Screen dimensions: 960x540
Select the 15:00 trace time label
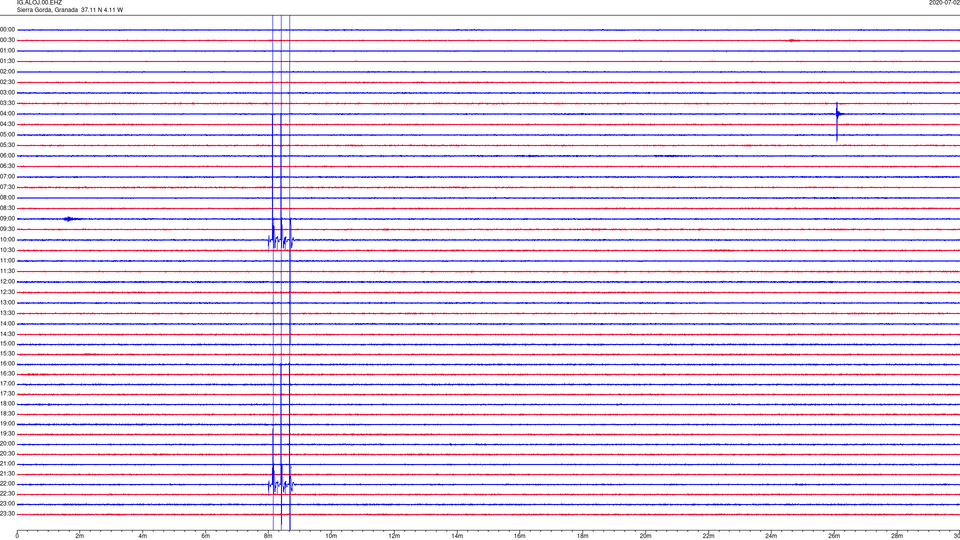[8, 343]
